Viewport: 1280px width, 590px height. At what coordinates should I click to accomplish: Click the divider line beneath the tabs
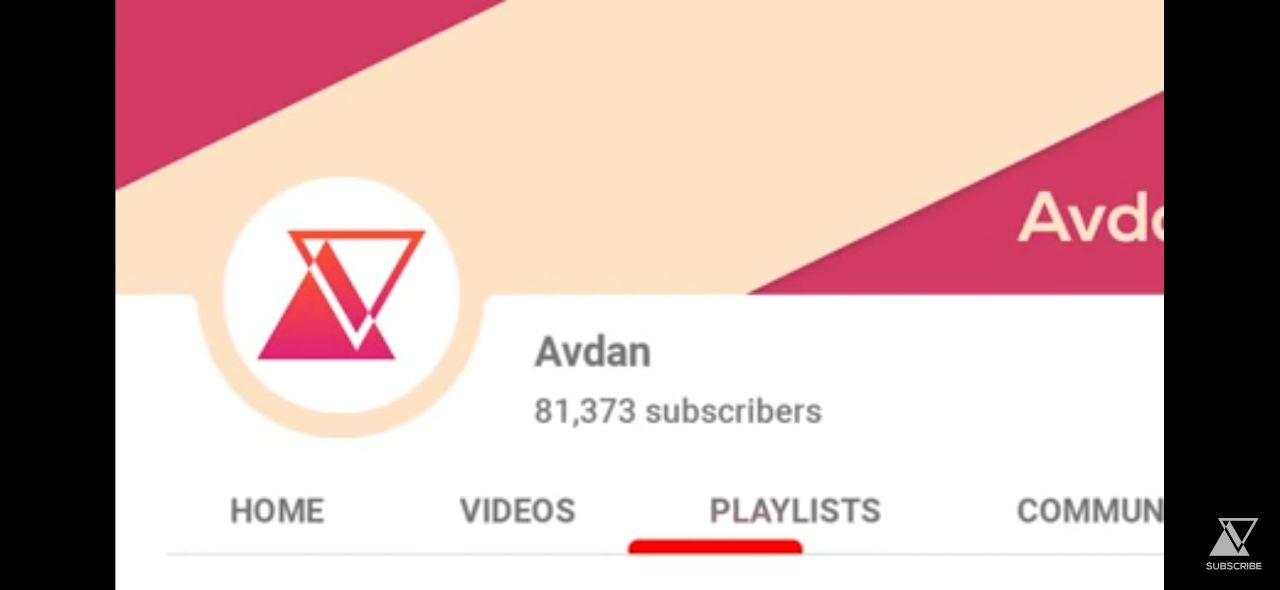665,554
